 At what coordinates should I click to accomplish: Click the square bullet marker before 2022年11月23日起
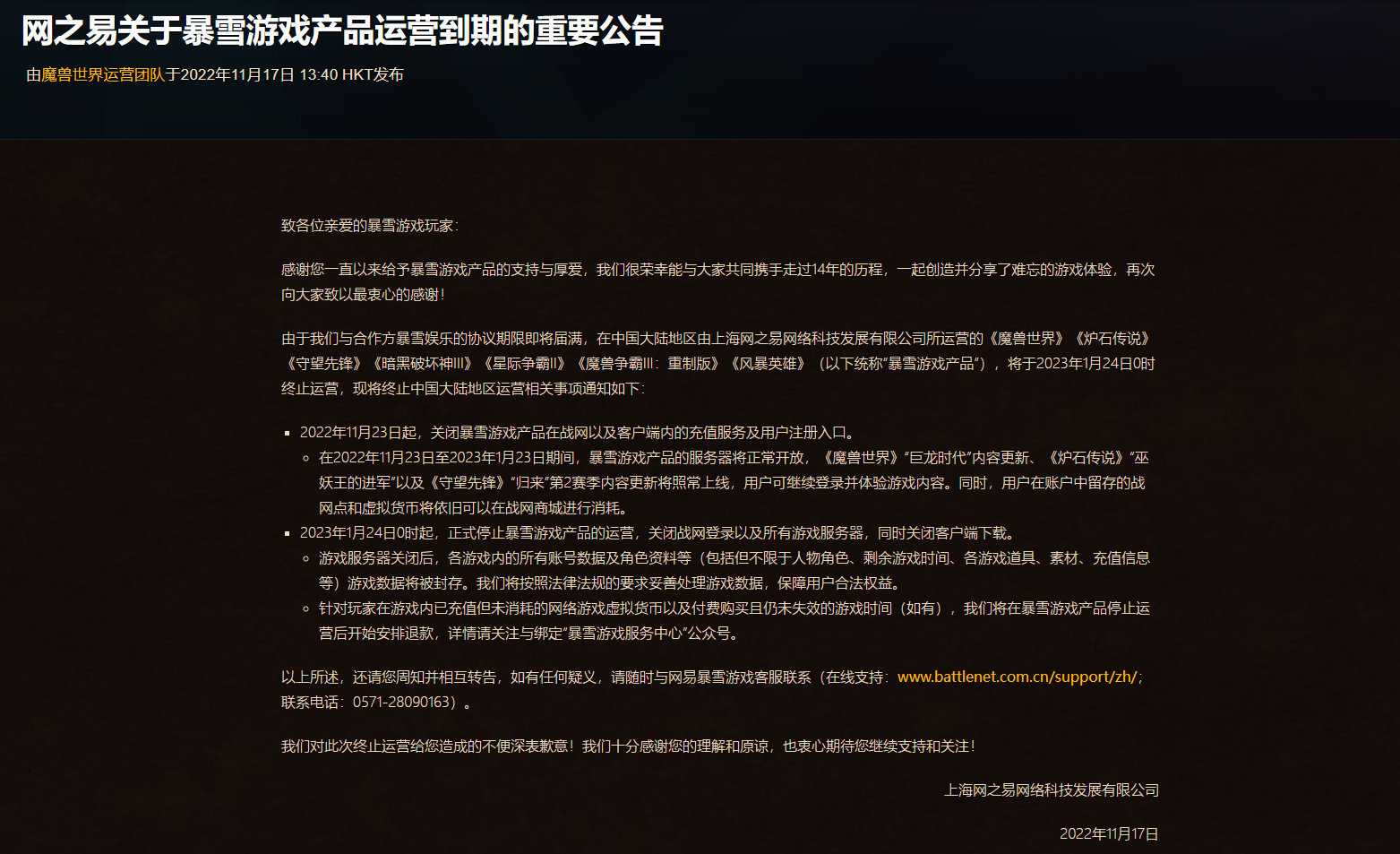(x=288, y=433)
